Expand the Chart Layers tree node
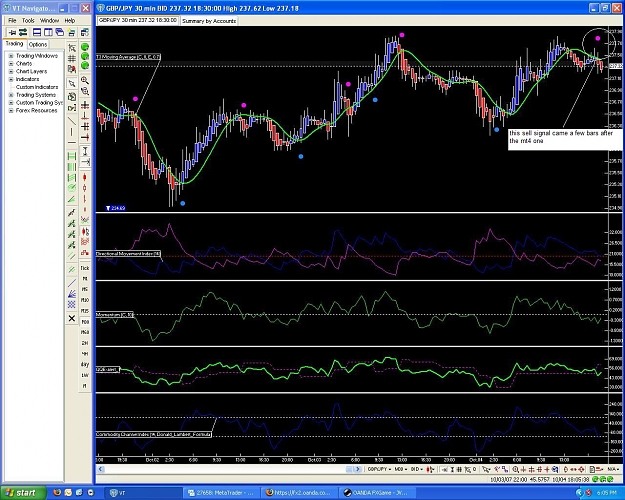This screenshot has width=625, height=500. [11, 71]
